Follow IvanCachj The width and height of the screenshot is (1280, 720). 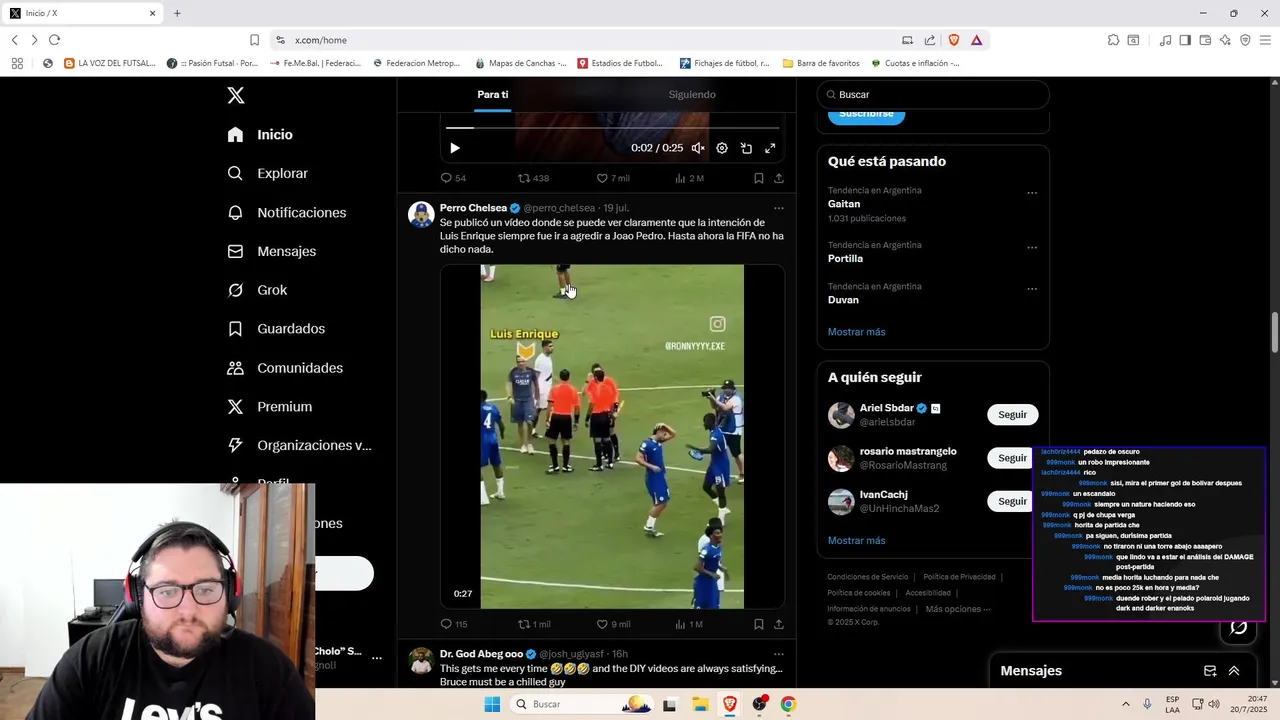pyautogui.click(x=1012, y=501)
